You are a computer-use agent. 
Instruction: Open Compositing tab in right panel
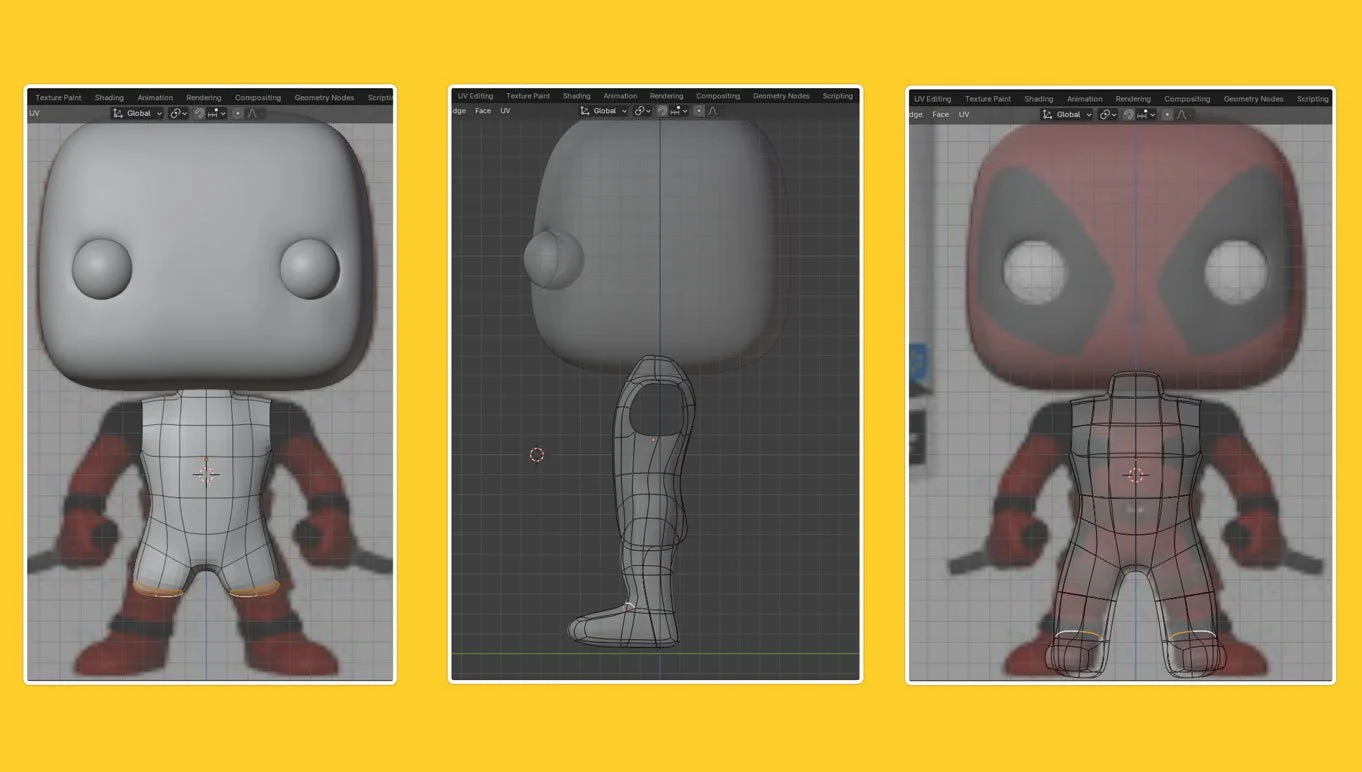[x=1187, y=99]
